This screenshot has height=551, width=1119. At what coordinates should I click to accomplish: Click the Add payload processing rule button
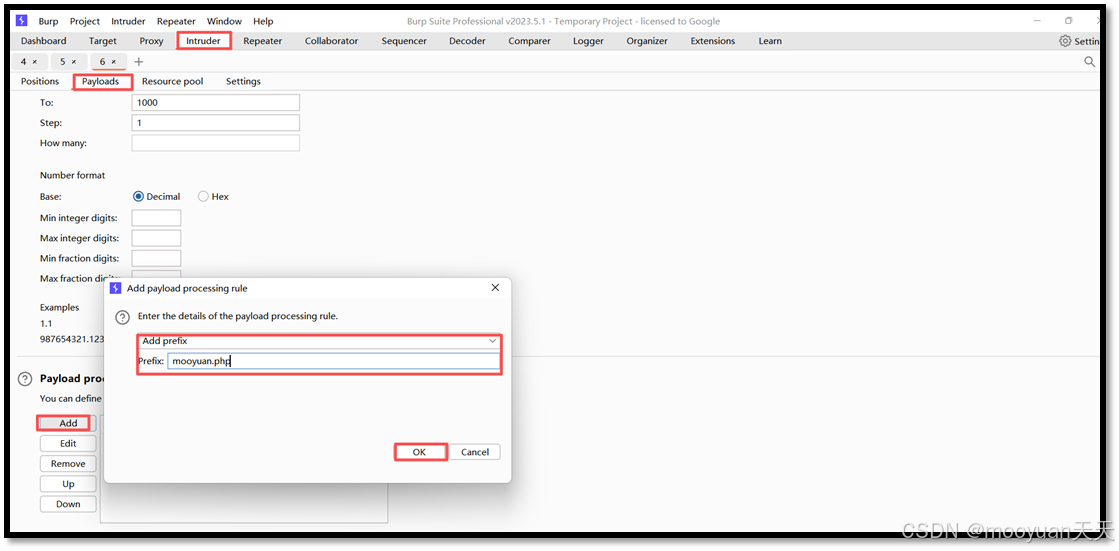coord(68,423)
